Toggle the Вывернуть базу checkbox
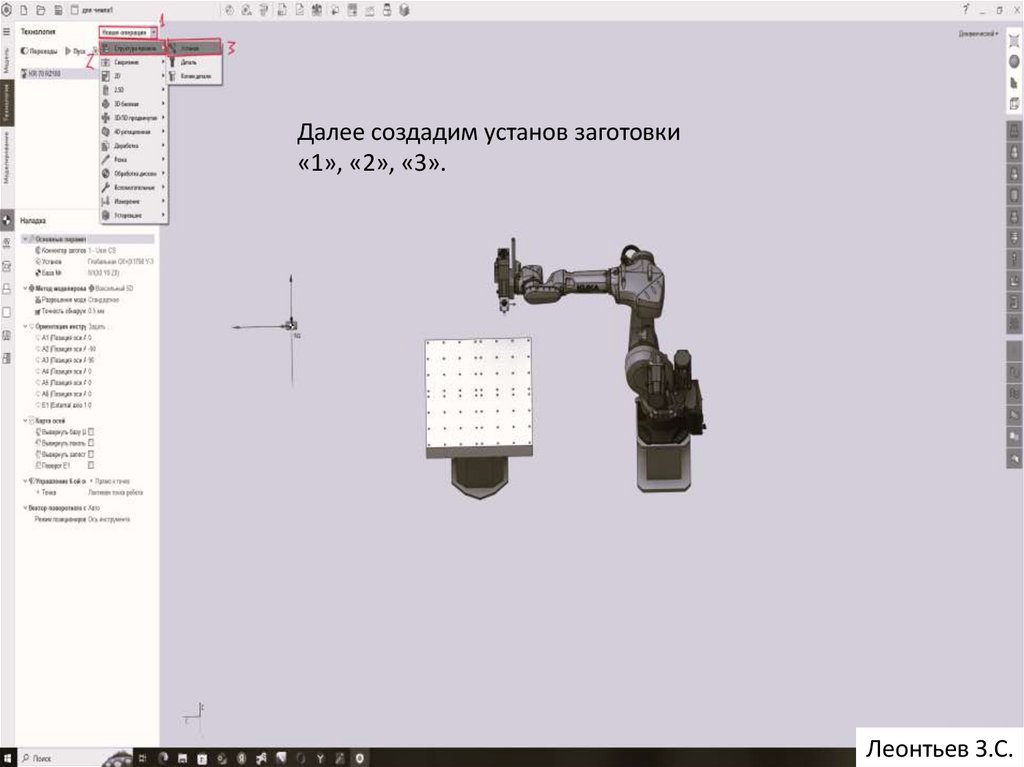Screen dimensions: 1024x767 click(x=91, y=432)
